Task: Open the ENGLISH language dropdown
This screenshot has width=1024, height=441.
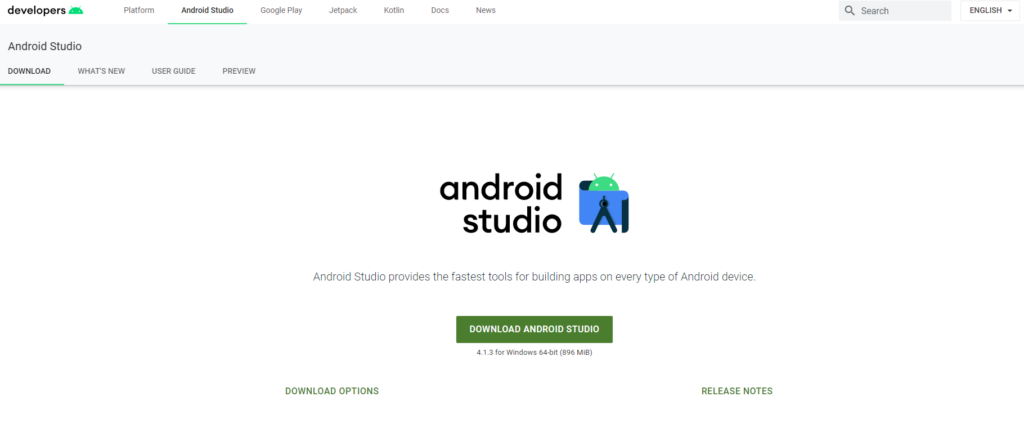Action: [x=990, y=10]
